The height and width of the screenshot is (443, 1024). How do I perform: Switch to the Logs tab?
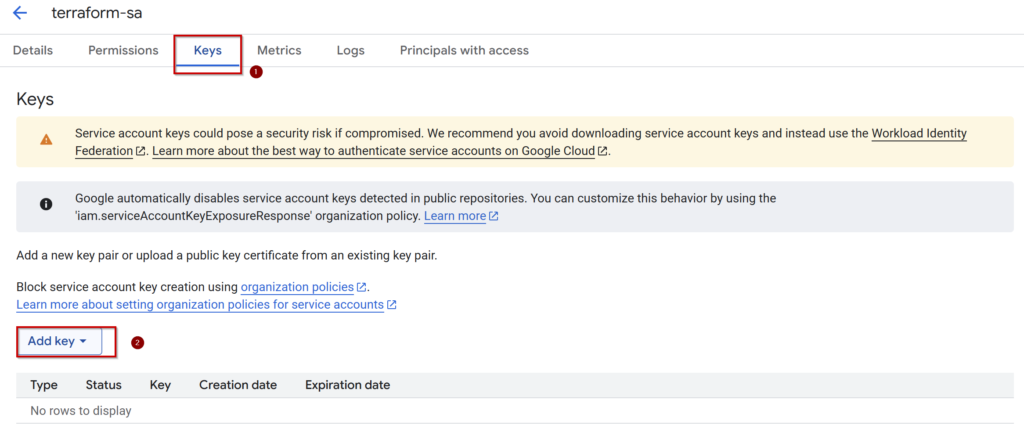click(x=351, y=50)
